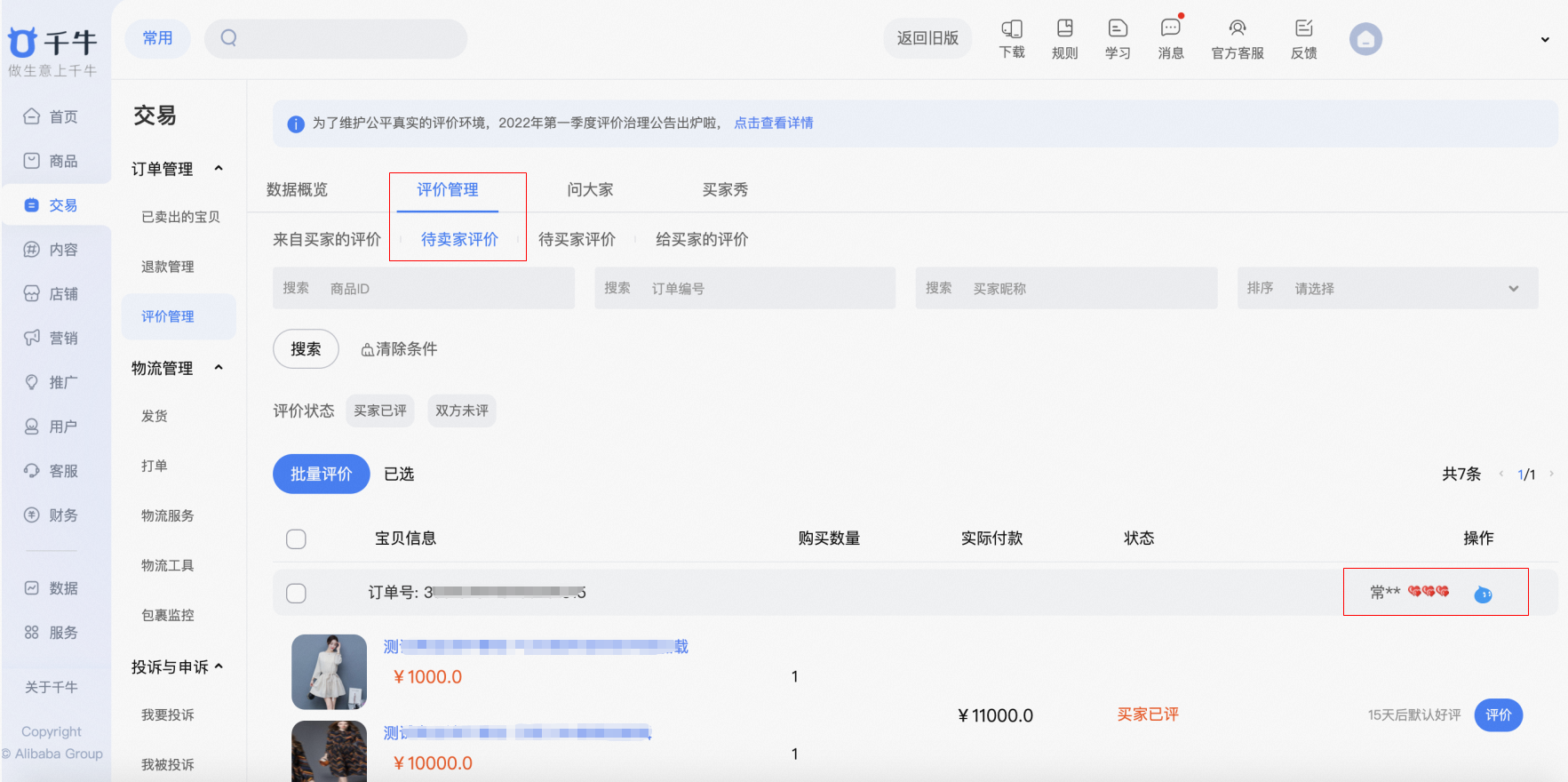Open the 下载 download icon
The height and width of the screenshot is (782, 1568).
pos(1012,39)
